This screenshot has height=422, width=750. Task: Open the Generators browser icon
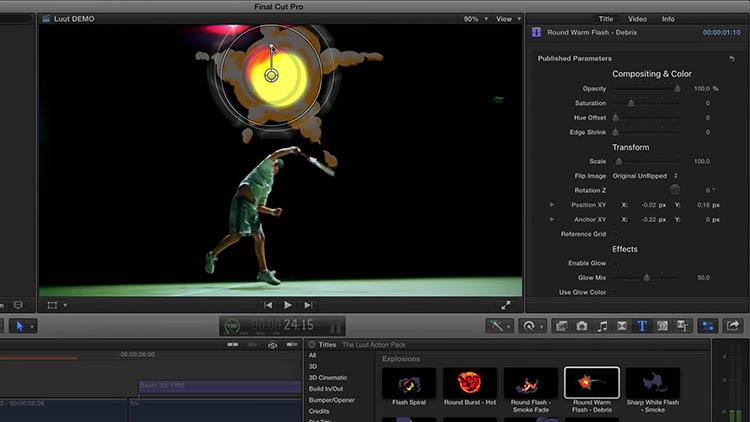[662, 326]
